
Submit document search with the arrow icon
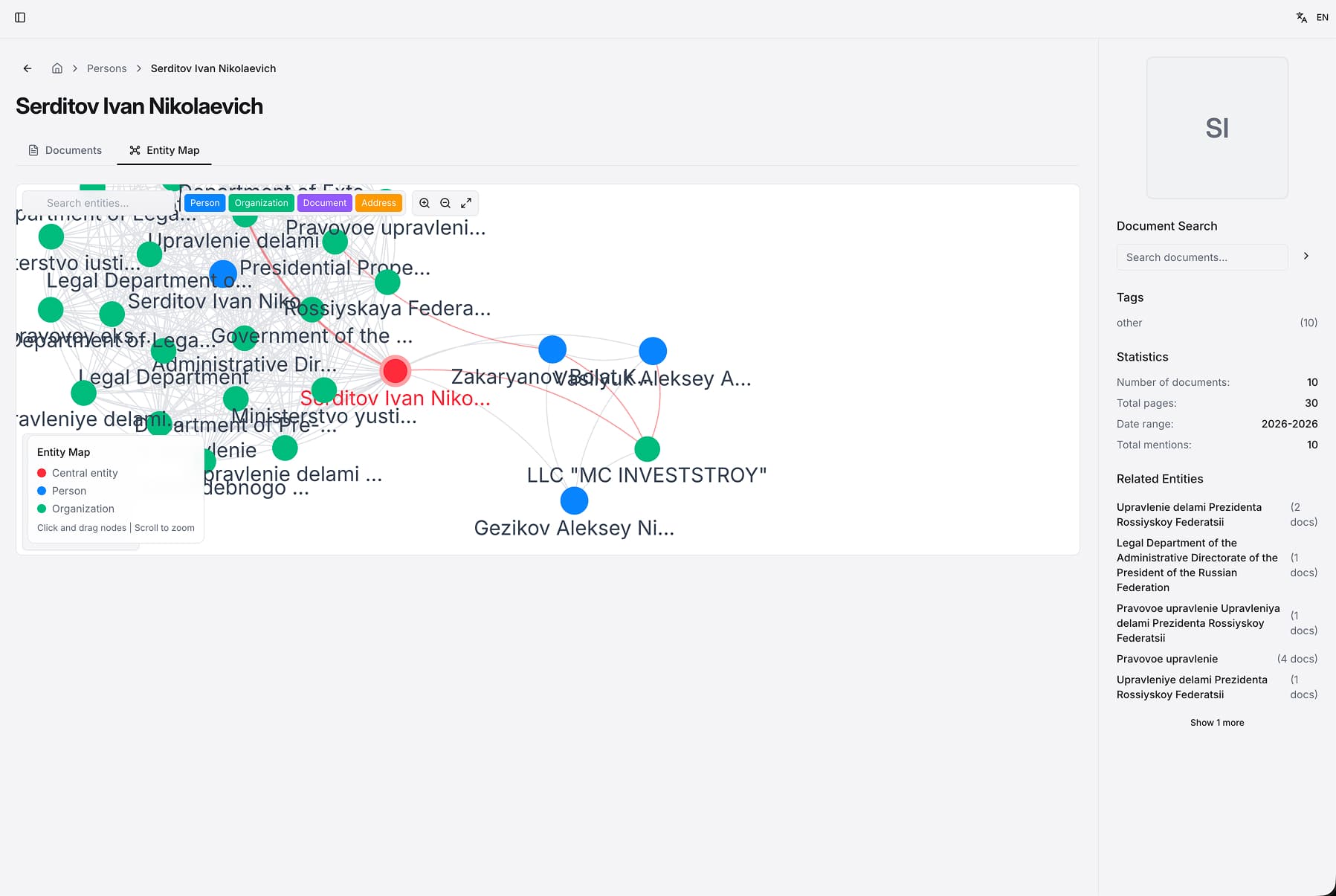tap(1306, 256)
